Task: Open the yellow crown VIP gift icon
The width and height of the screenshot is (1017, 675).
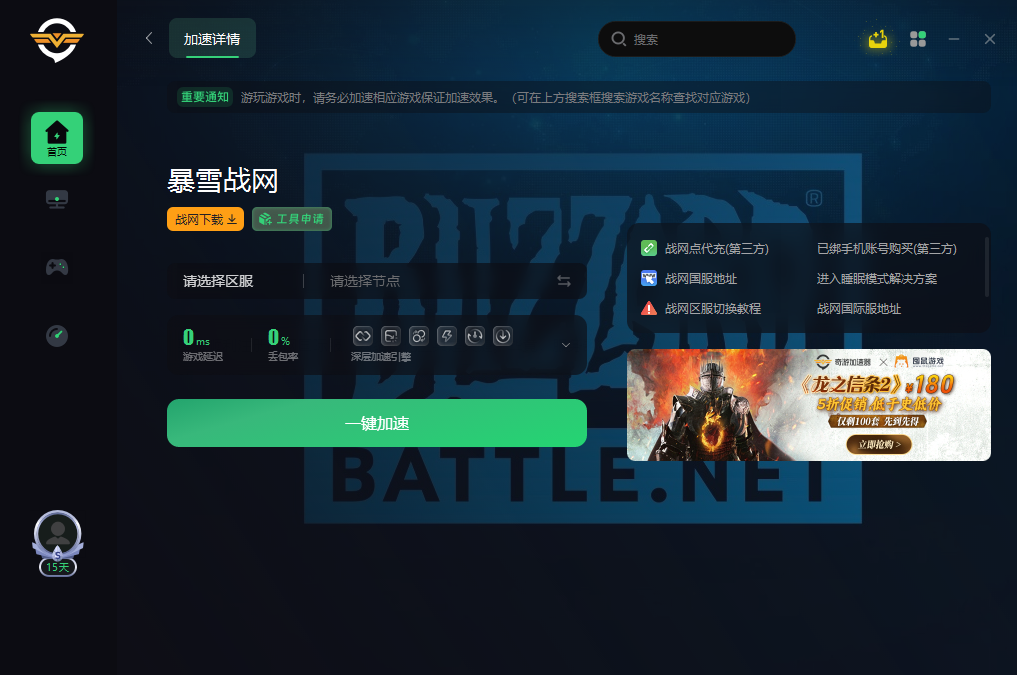Action: [x=878, y=39]
